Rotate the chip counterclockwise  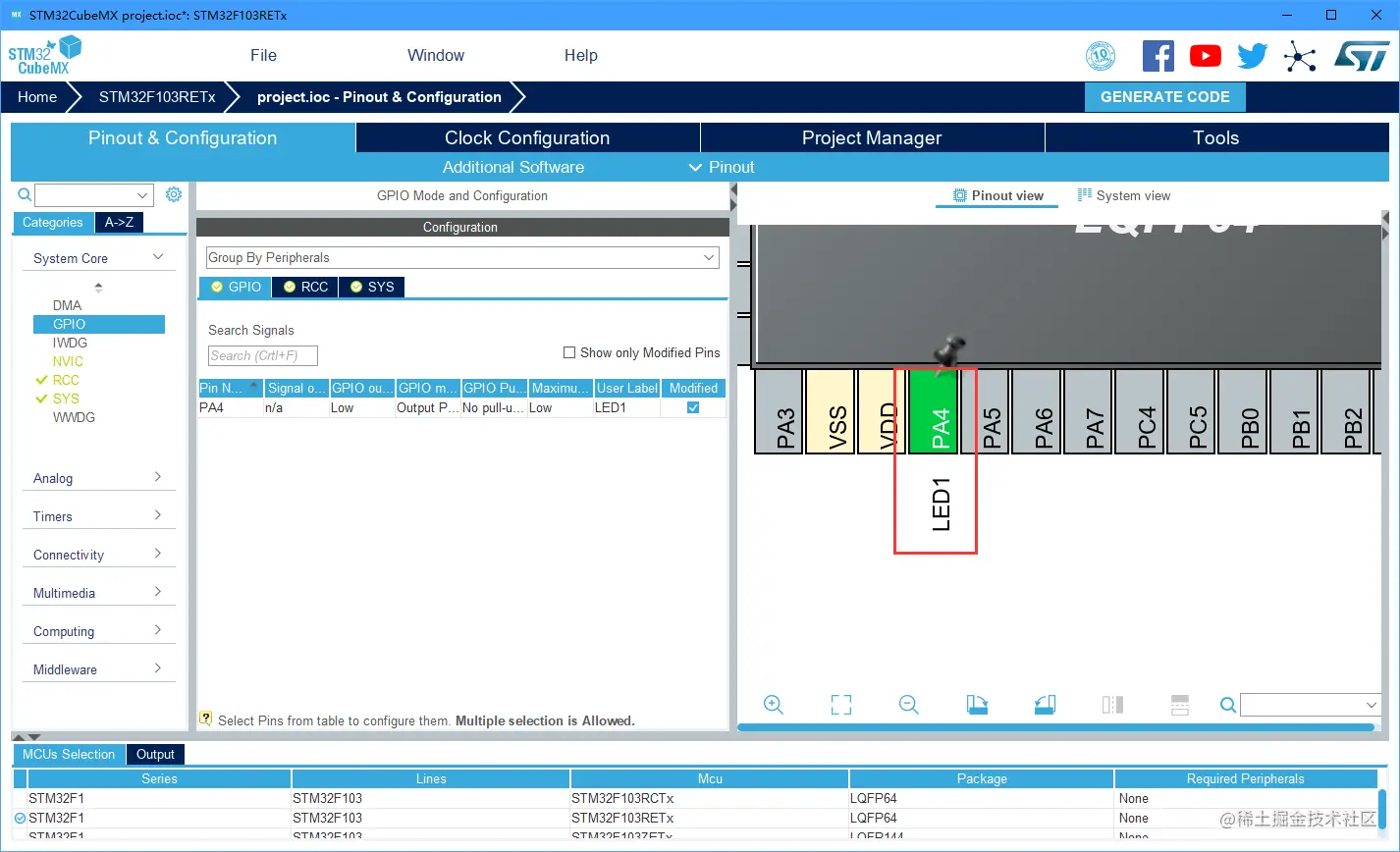coord(1045,705)
